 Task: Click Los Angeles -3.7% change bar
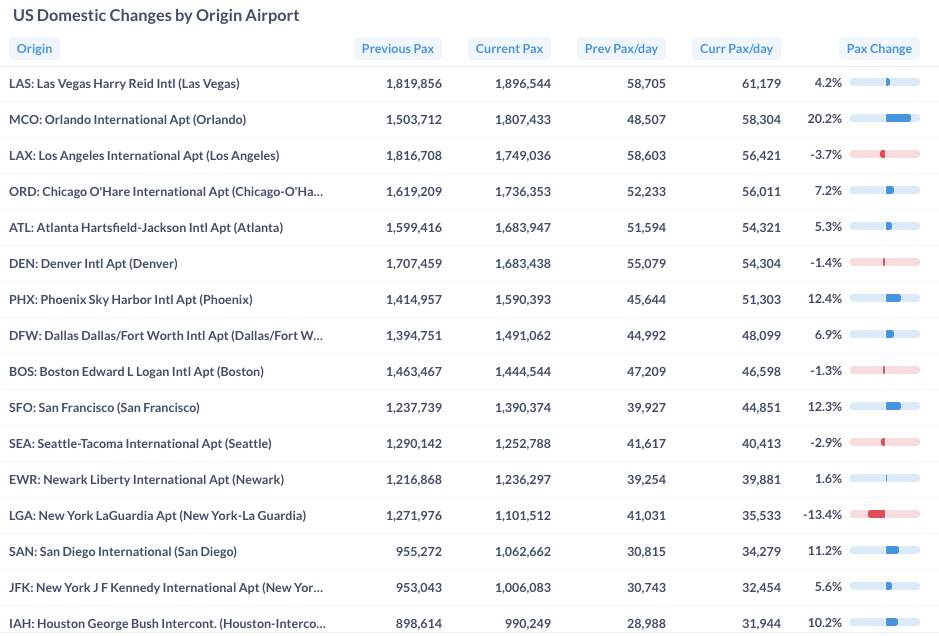click(x=885, y=155)
